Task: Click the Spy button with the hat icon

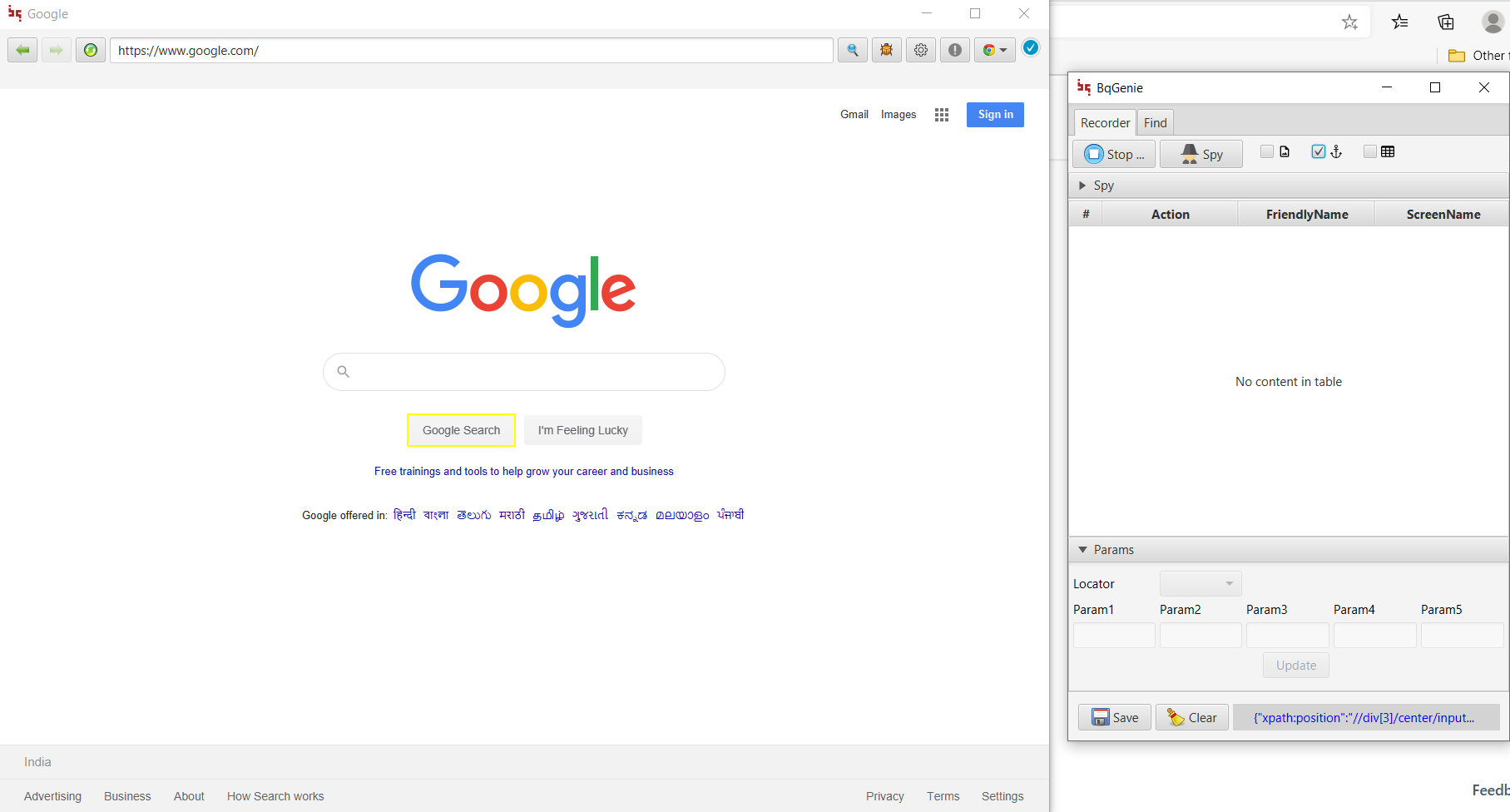Action: click(1201, 154)
